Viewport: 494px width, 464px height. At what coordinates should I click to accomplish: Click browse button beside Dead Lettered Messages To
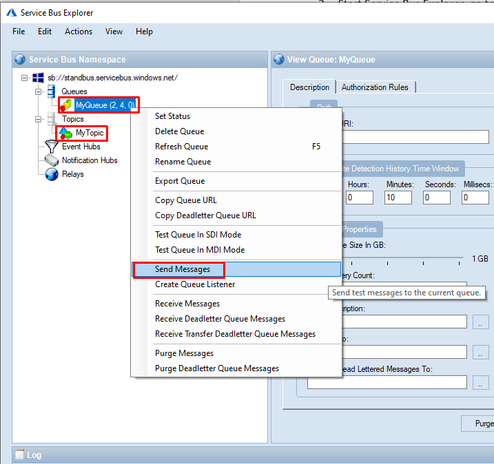click(480, 383)
